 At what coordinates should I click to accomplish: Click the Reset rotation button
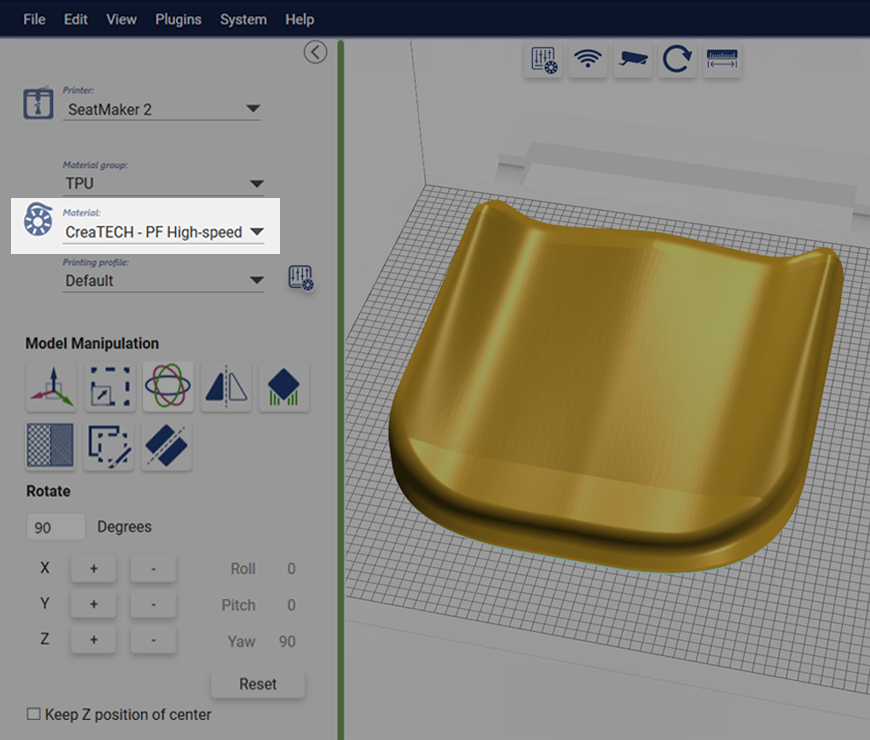pyautogui.click(x=258, y=684)
